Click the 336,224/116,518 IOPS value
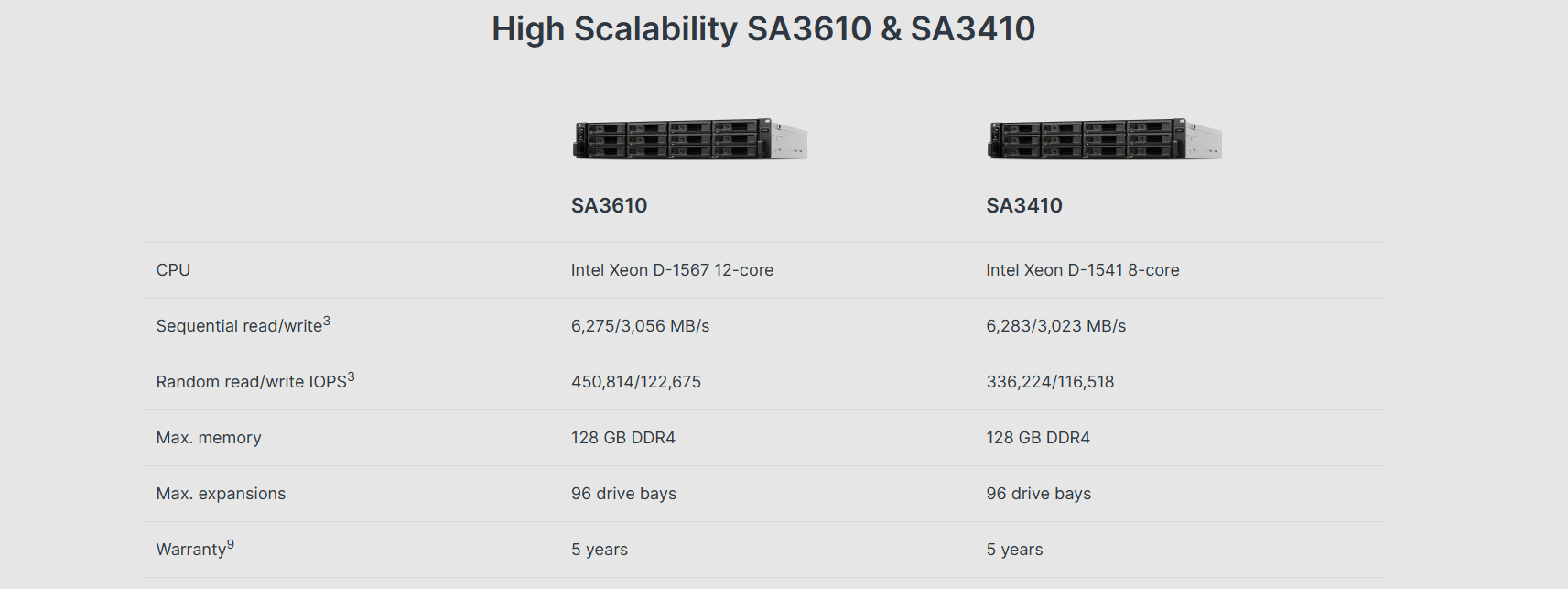 pyautogui.click(x=1050, y=382)
